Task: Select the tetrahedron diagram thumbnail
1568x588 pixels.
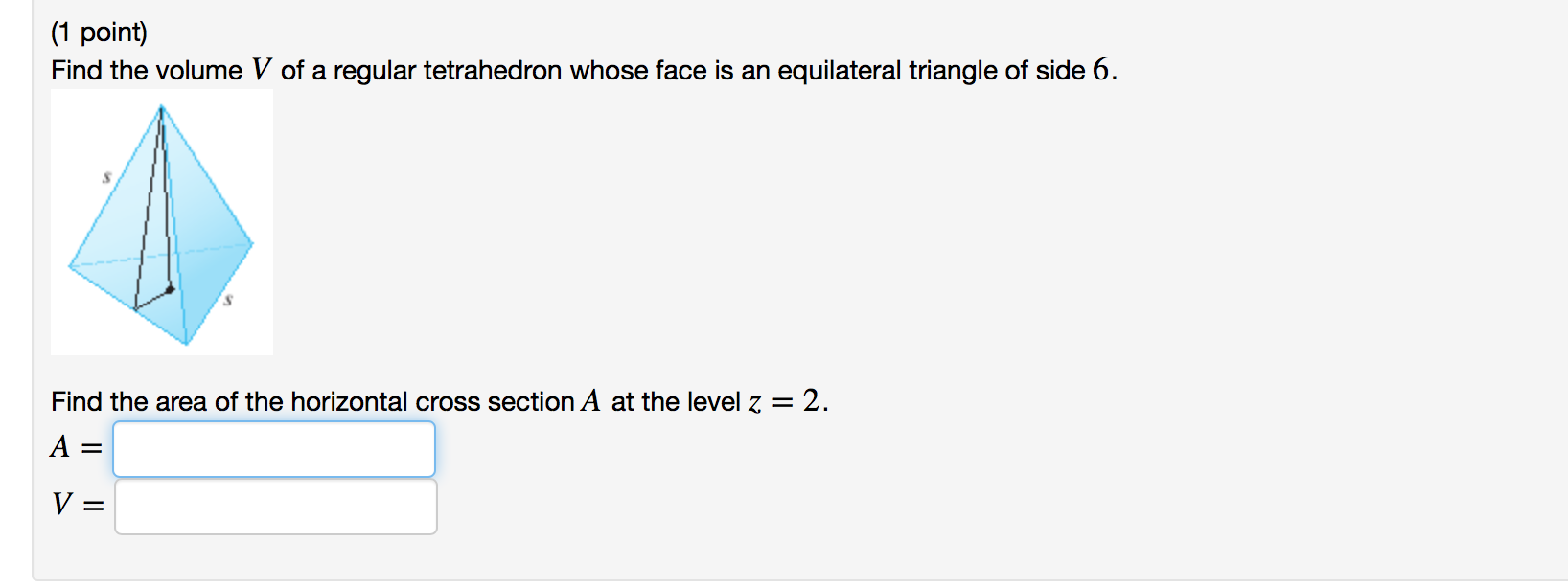Action: click(x=160, y=222)
